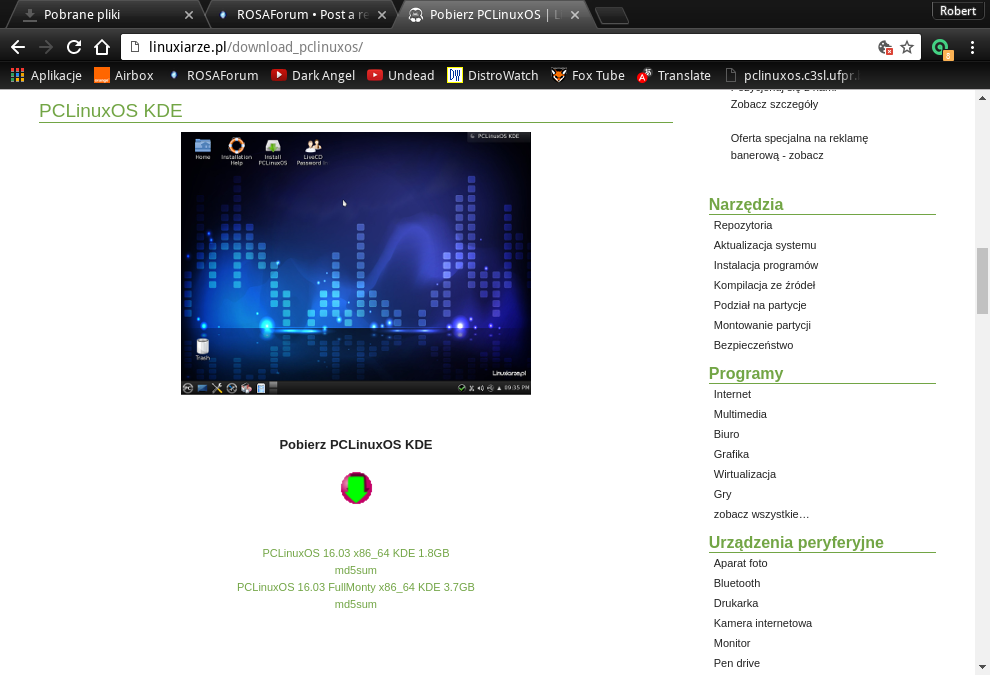Open a new tab with the tab button
Screen dimensions: 990x675
pos(612,16)
